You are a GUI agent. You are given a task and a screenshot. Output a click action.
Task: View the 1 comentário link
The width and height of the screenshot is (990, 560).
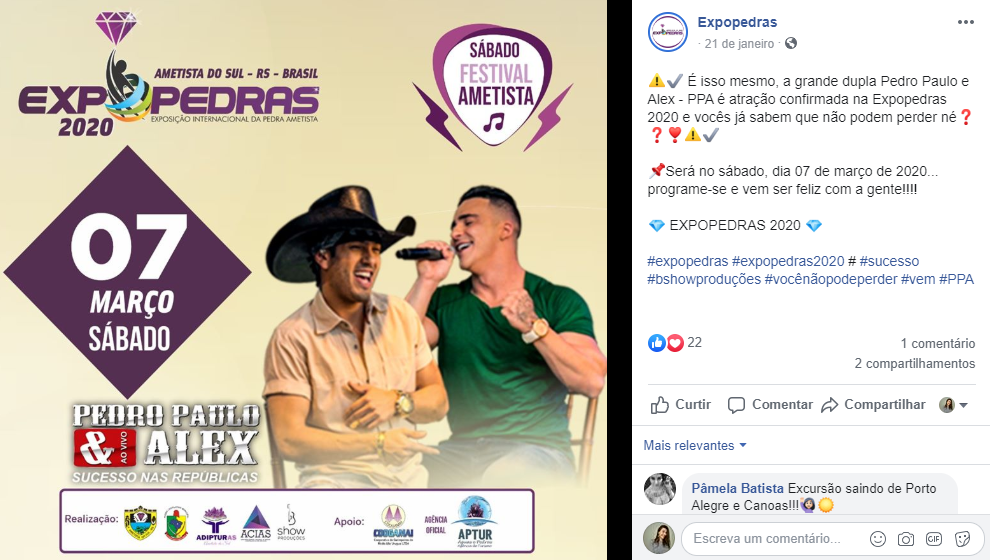(938, 343)
